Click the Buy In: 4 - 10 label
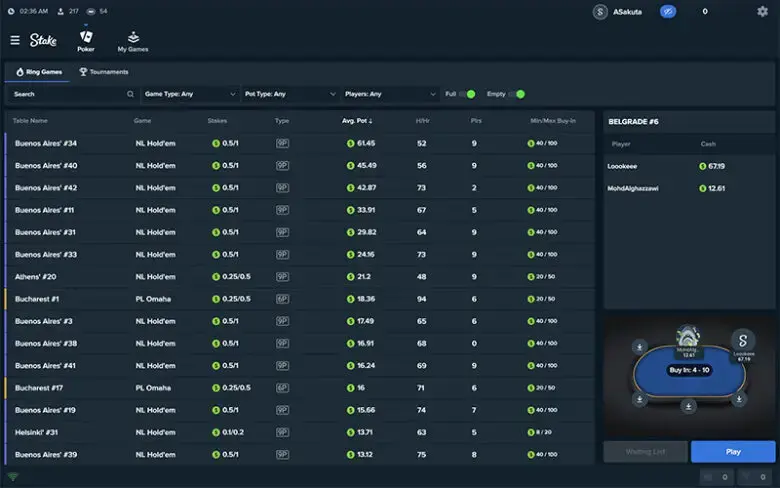The width and height of the screenshot is (780, 488). [689, 370]
